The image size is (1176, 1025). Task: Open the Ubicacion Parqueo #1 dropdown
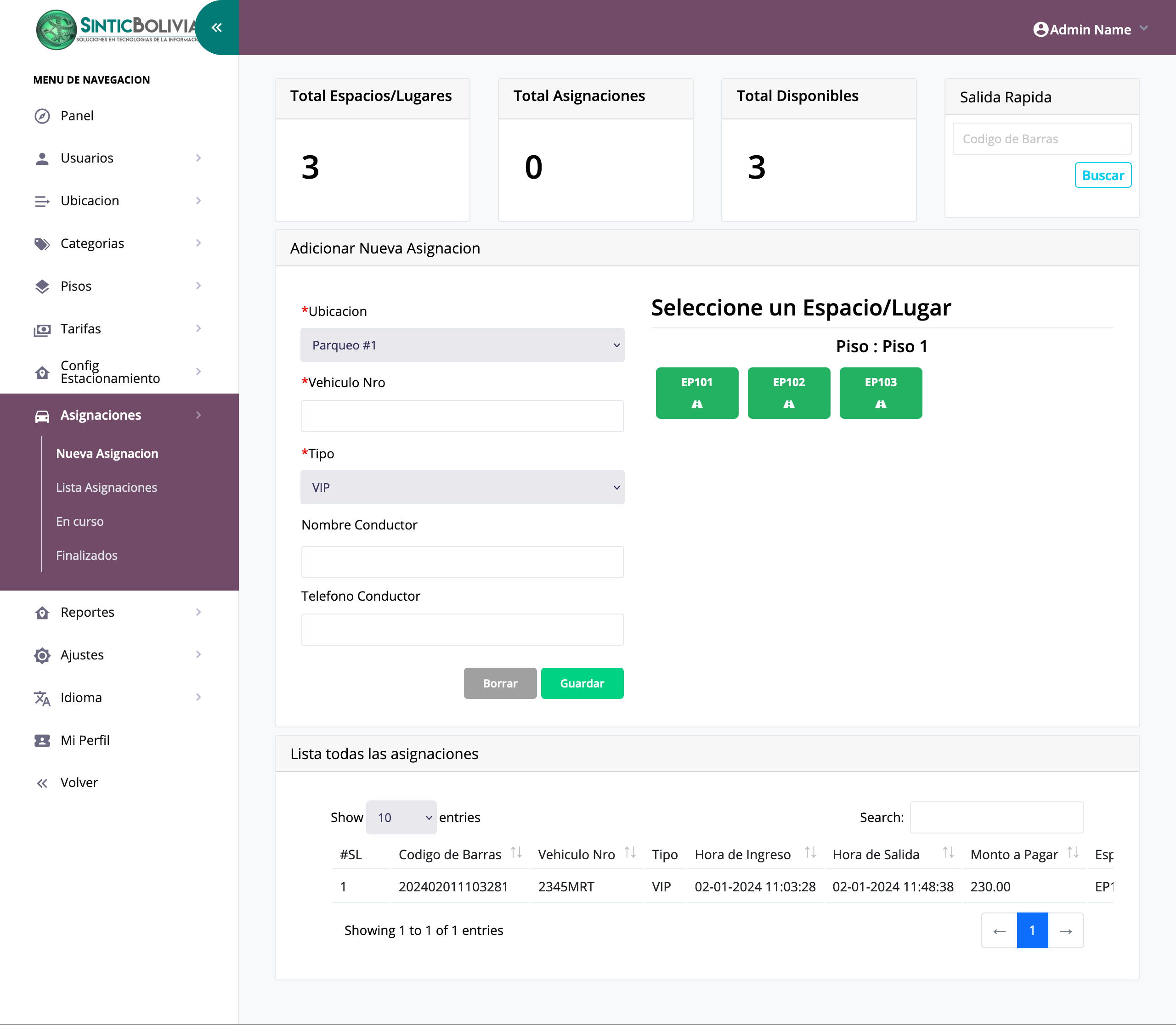(x=462, y=345)
